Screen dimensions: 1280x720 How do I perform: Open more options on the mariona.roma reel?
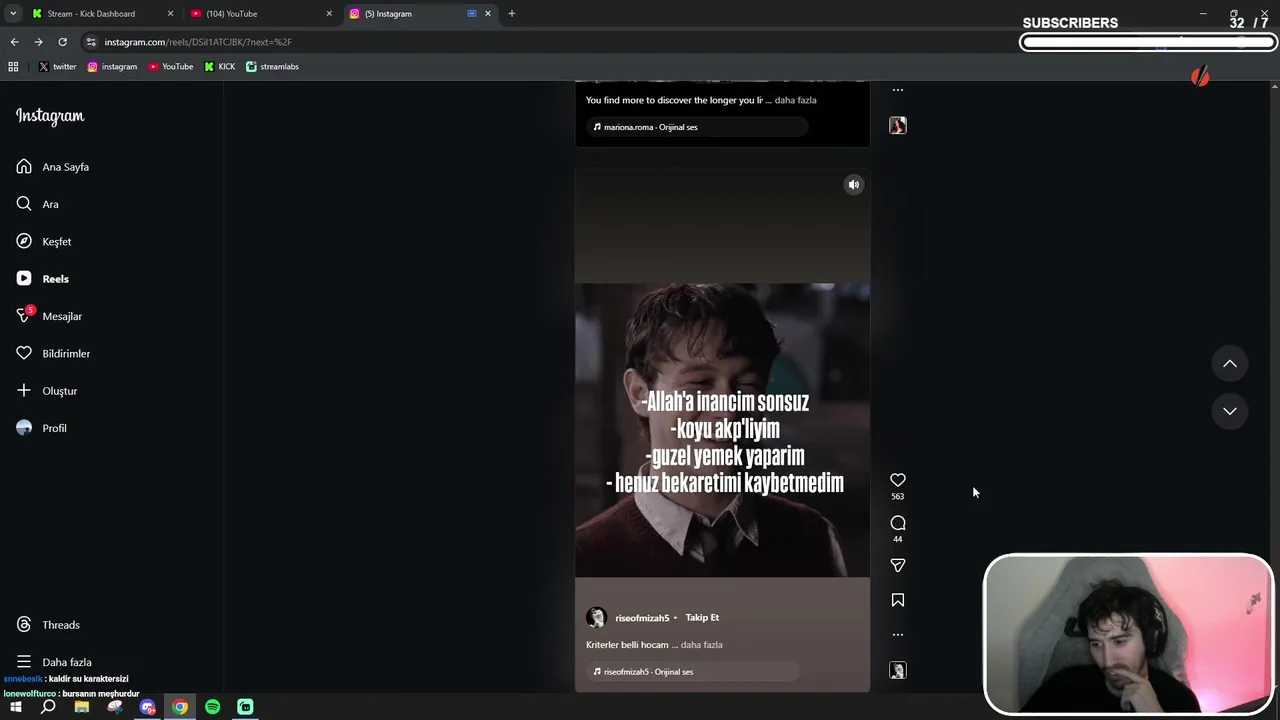(x=898, y=90)
